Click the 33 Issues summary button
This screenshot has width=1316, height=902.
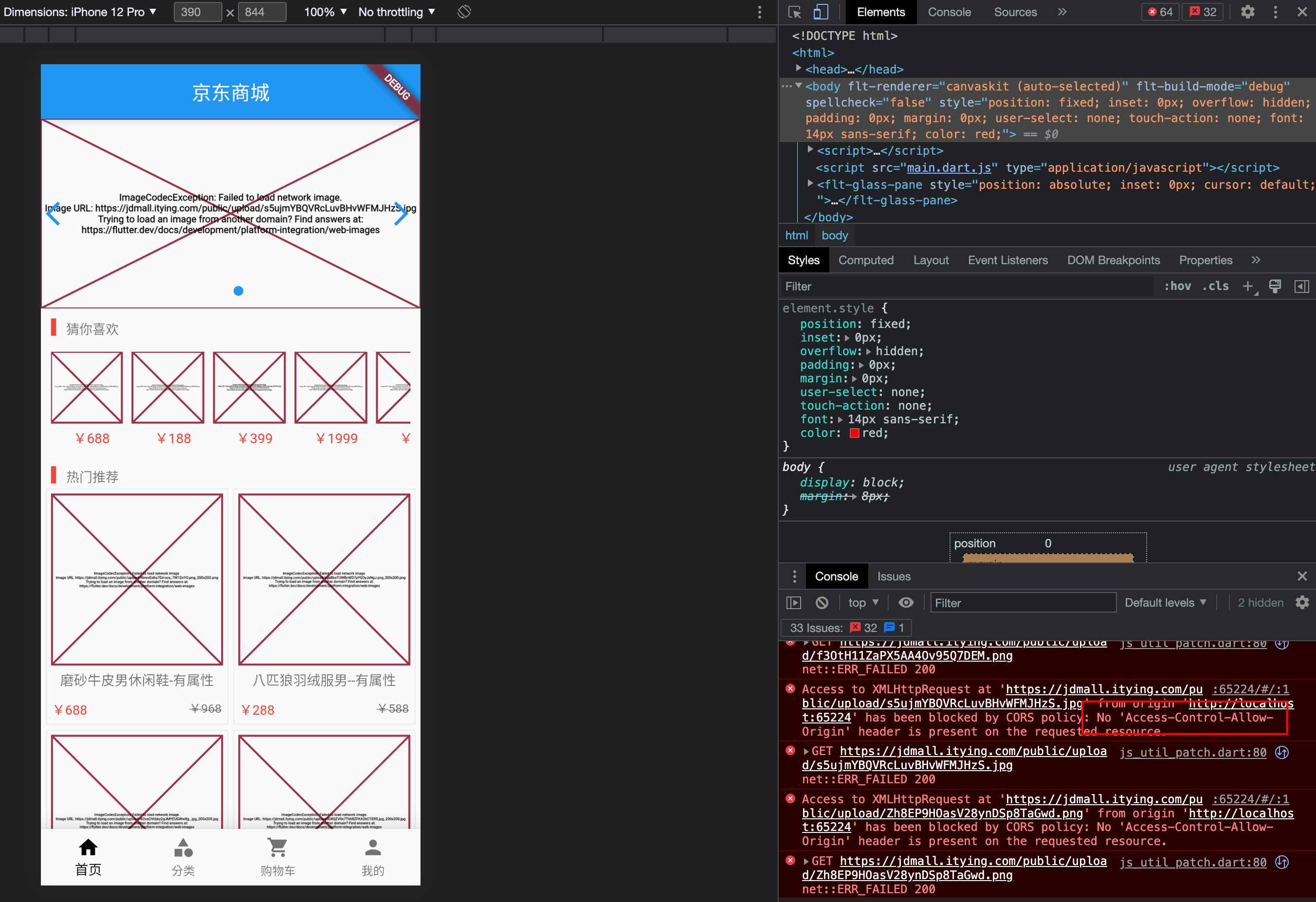[846, 628]
